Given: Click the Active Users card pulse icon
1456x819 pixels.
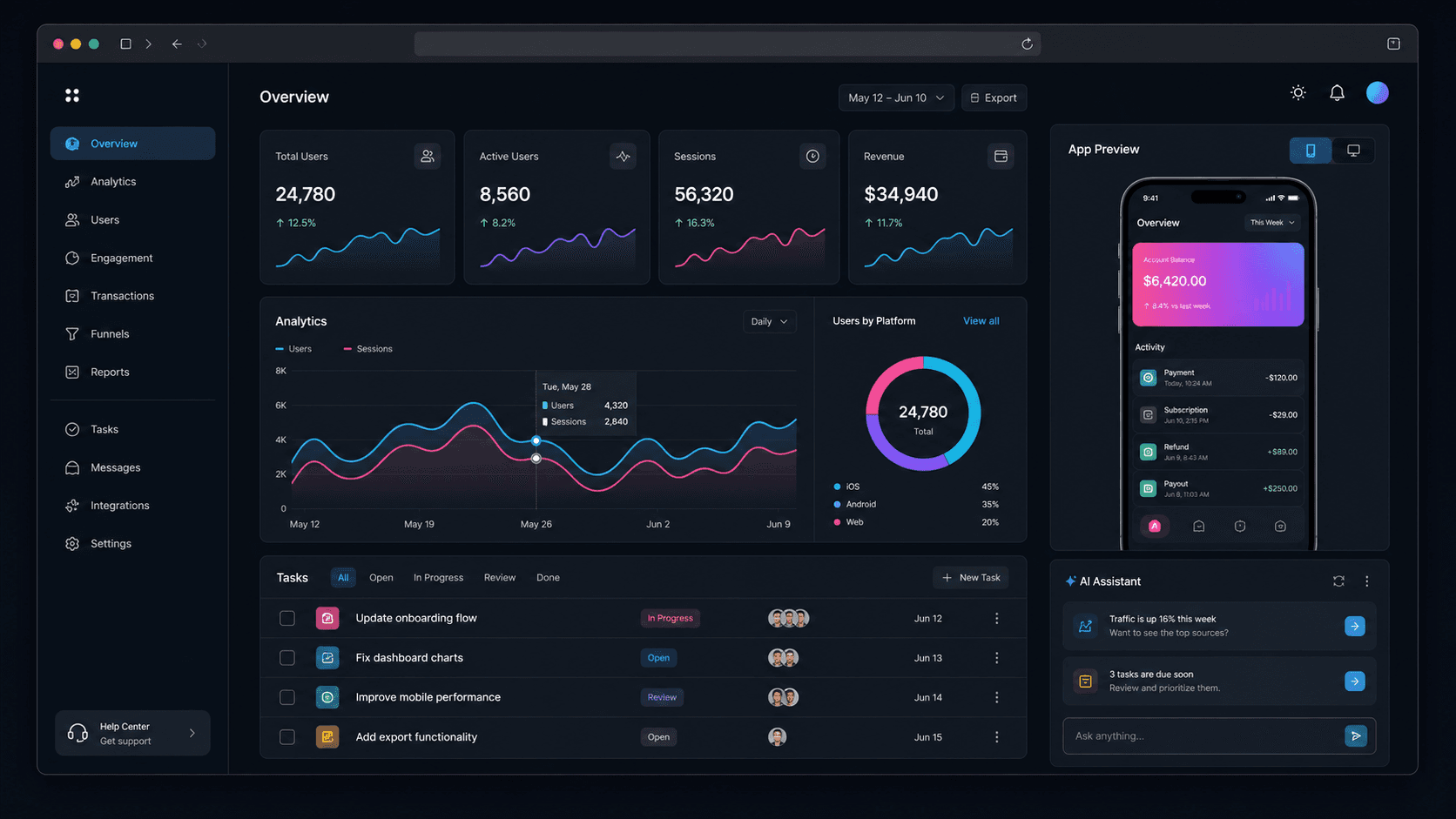Looking at the screenshot, I should point(623,157).
